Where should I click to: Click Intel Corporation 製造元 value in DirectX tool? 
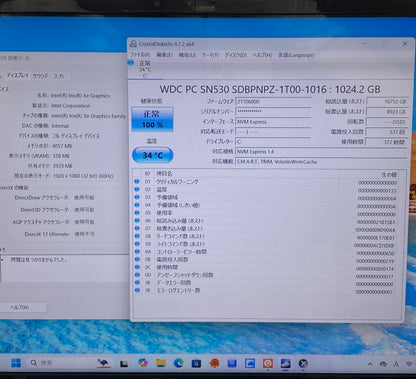pyautogui.click(x=70, y=106)
